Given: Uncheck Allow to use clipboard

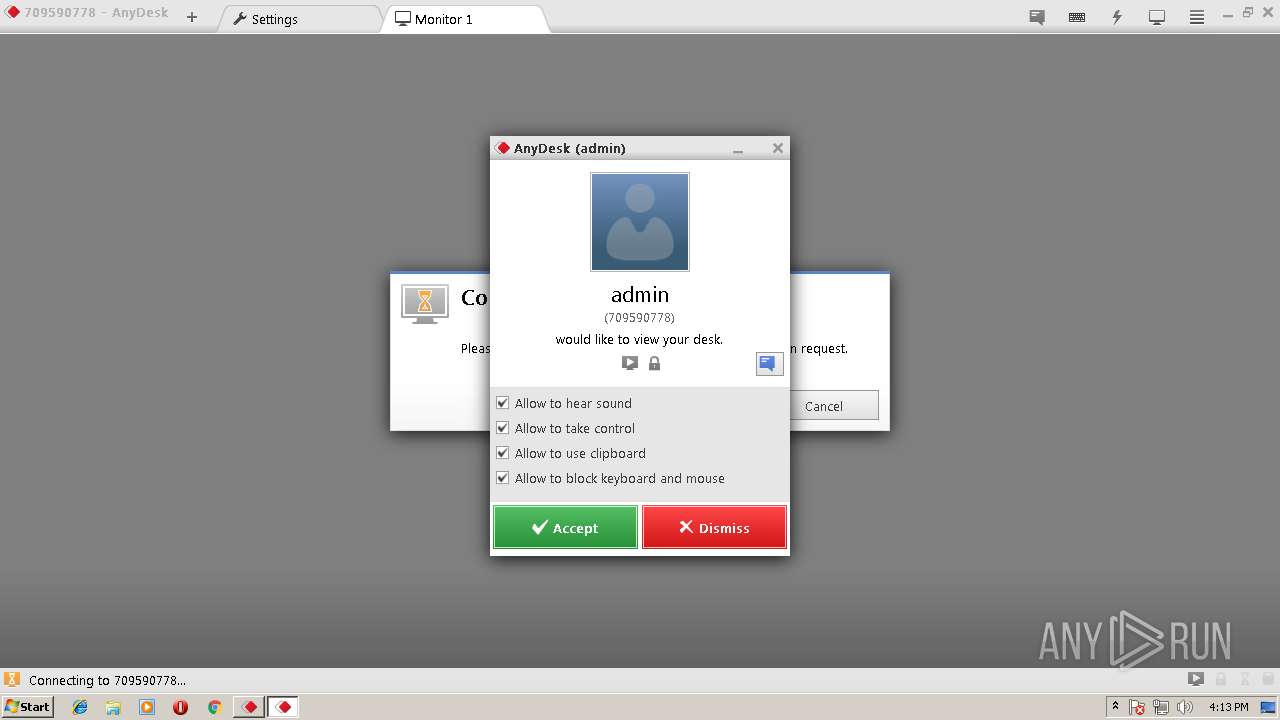Looking at the screenshot, I should [503, 453].
